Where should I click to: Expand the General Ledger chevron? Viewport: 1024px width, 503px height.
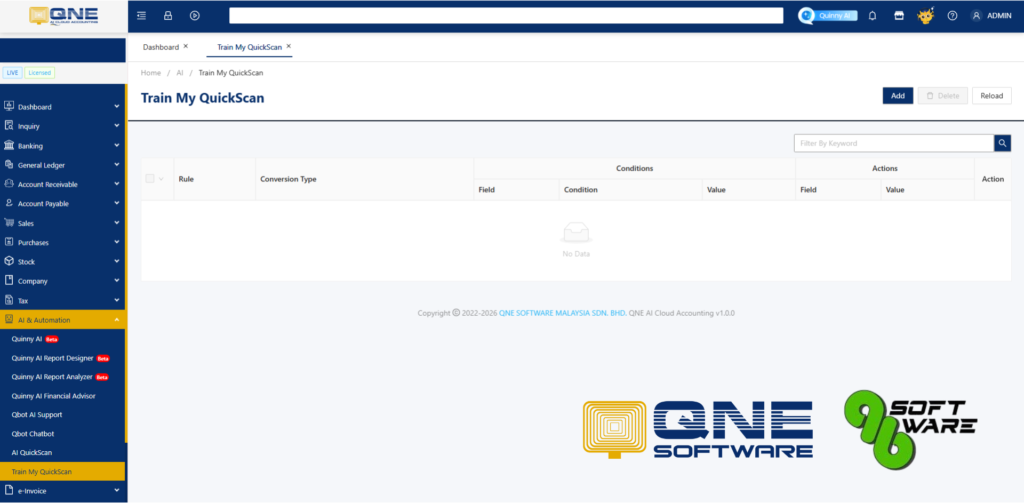[117, 165]
